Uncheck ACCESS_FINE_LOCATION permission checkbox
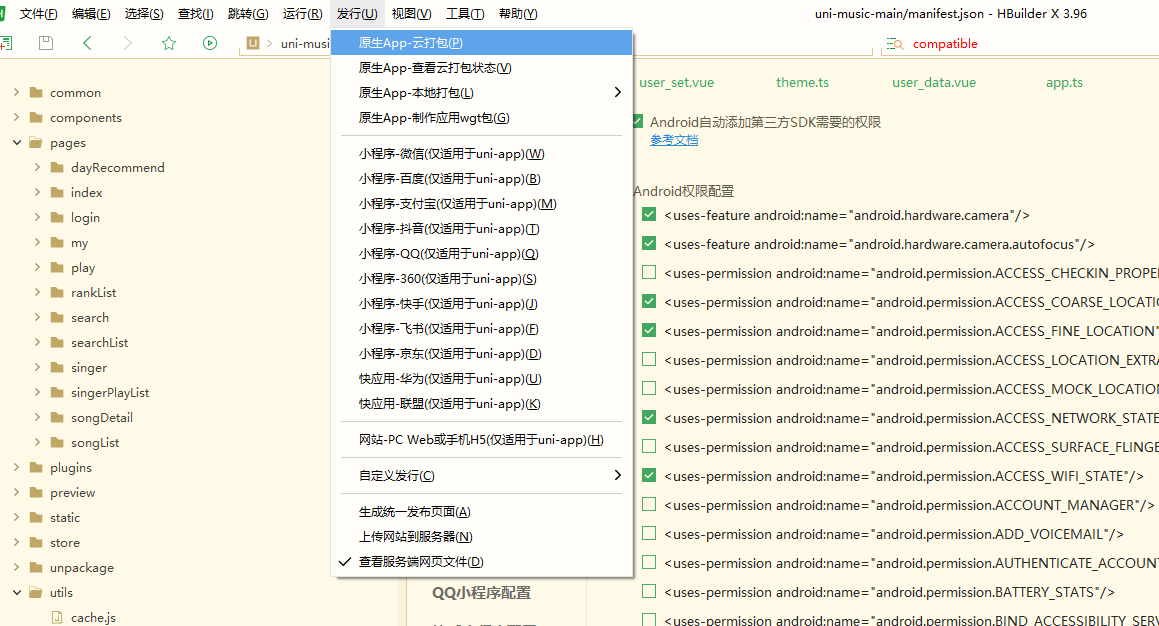This screenshot has height=626, width=1159. [649, 330]
